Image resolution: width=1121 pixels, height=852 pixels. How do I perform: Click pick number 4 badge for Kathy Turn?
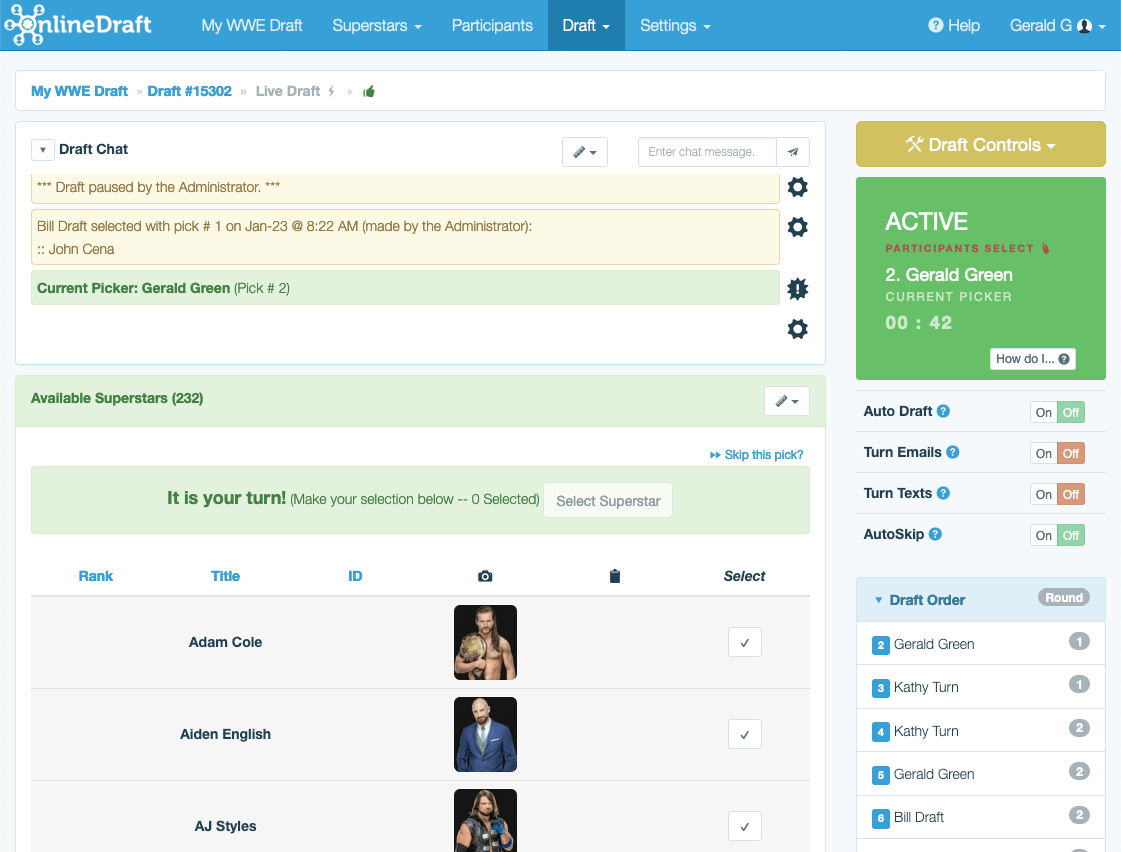click(881, 732)
